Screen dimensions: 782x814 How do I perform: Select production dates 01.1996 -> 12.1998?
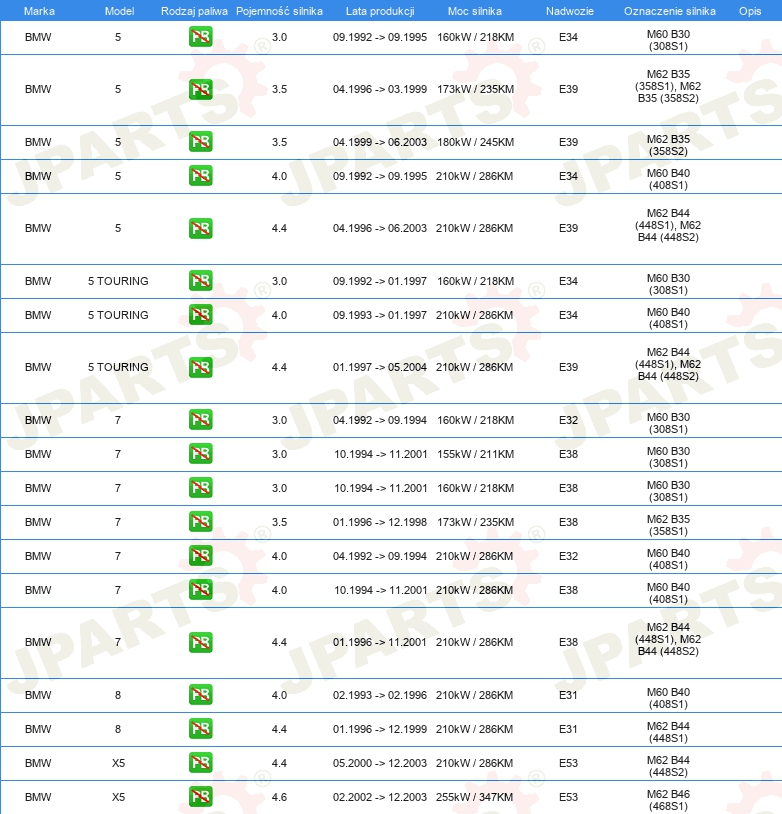pyautogui.click(x=380, y=522)
